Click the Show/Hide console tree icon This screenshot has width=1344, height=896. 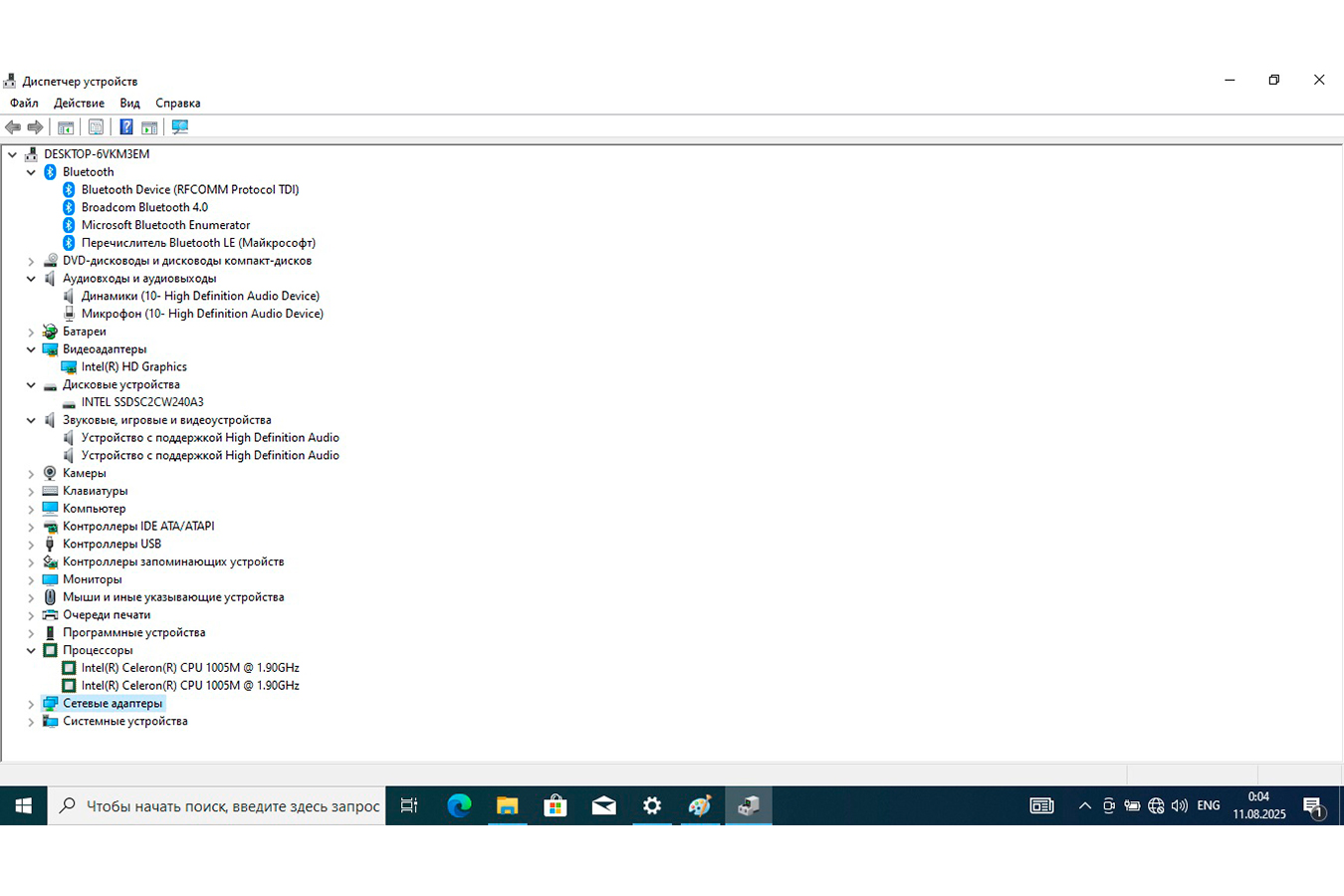66,127
